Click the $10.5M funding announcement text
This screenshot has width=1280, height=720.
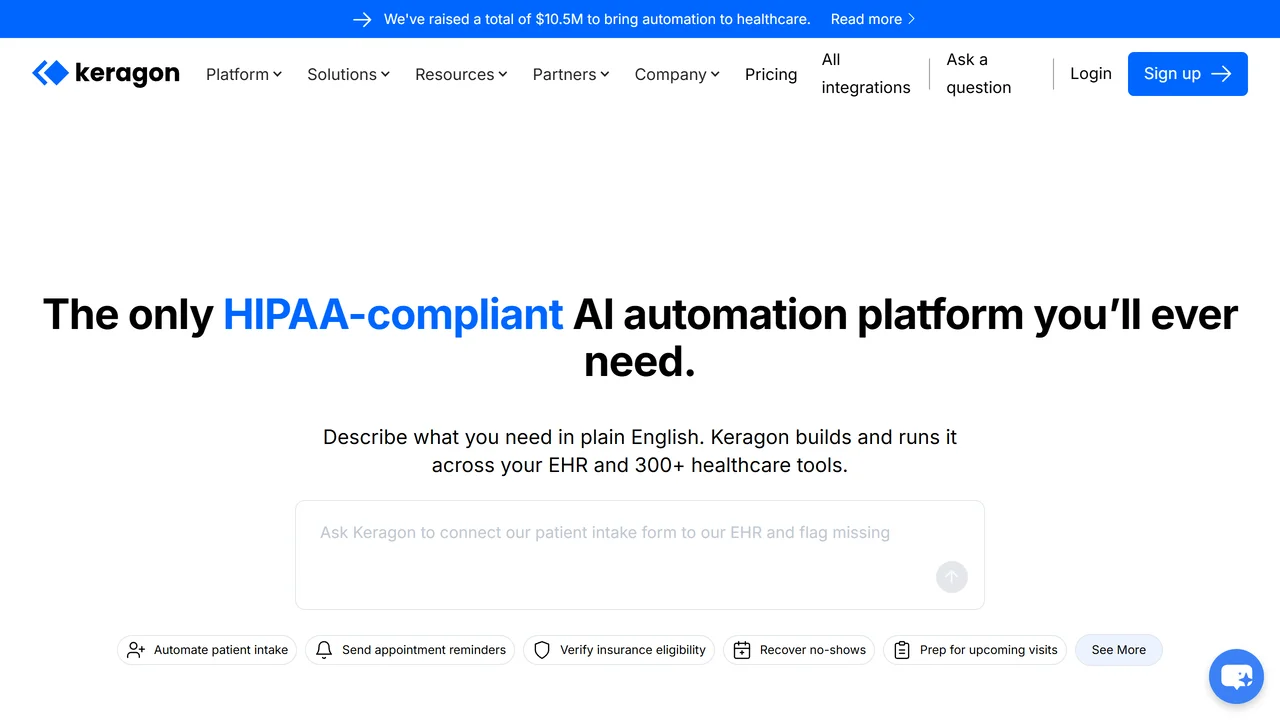click(597, 19)
